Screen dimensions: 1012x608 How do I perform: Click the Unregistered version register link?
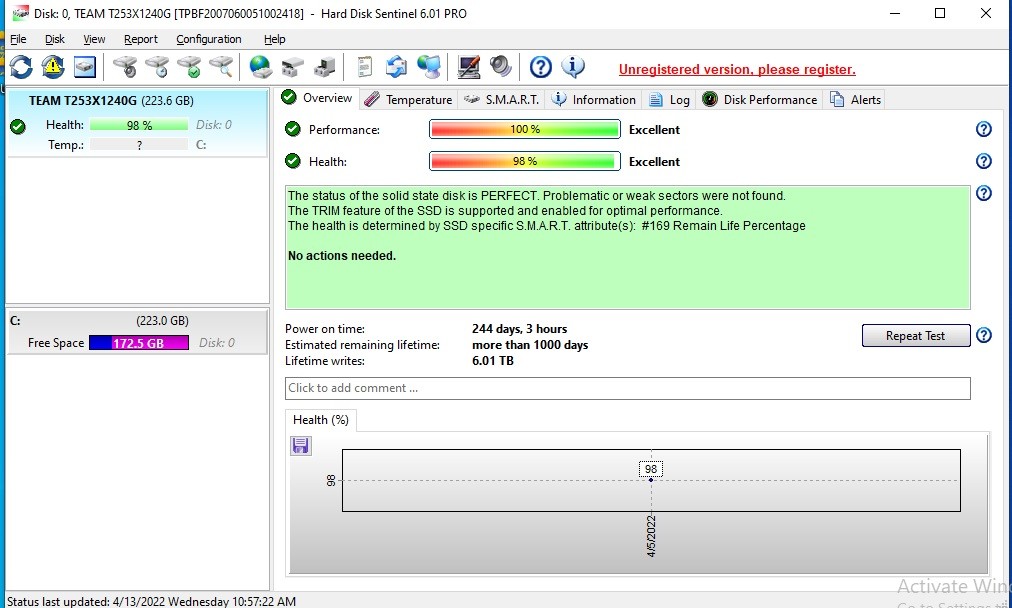pyautogui.click(x=737, y=70)
